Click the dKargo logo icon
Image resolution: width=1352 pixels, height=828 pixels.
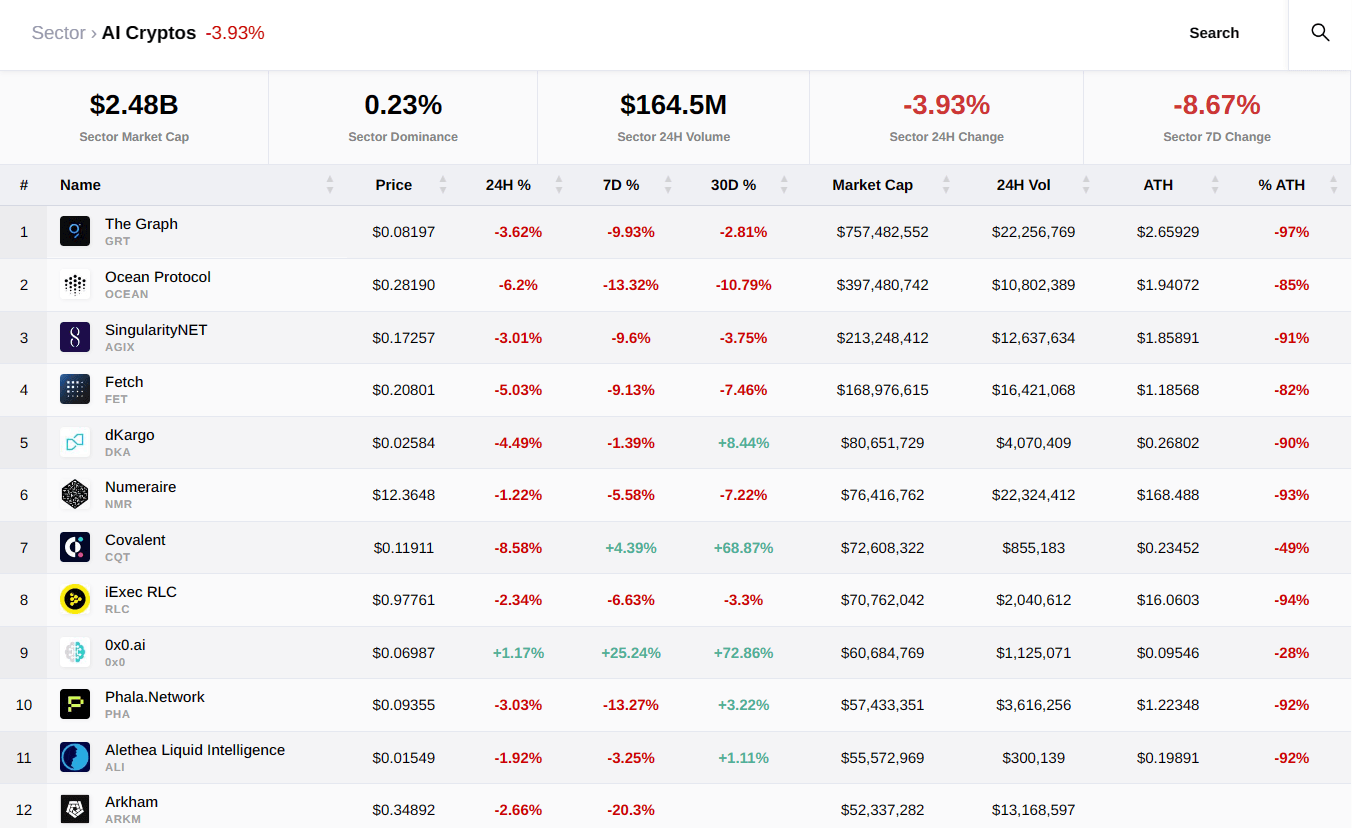[75, 442]
